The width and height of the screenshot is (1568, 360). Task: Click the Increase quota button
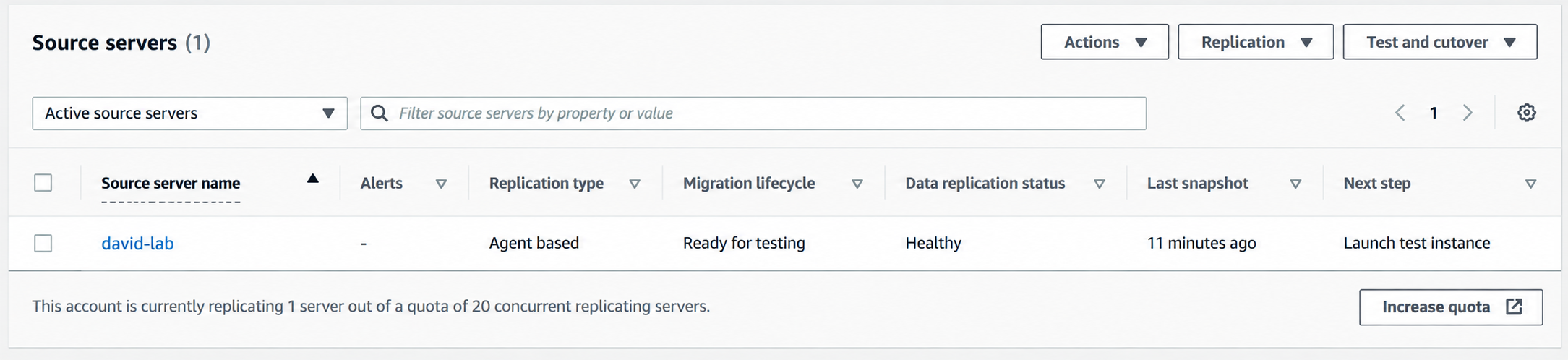1451,307
